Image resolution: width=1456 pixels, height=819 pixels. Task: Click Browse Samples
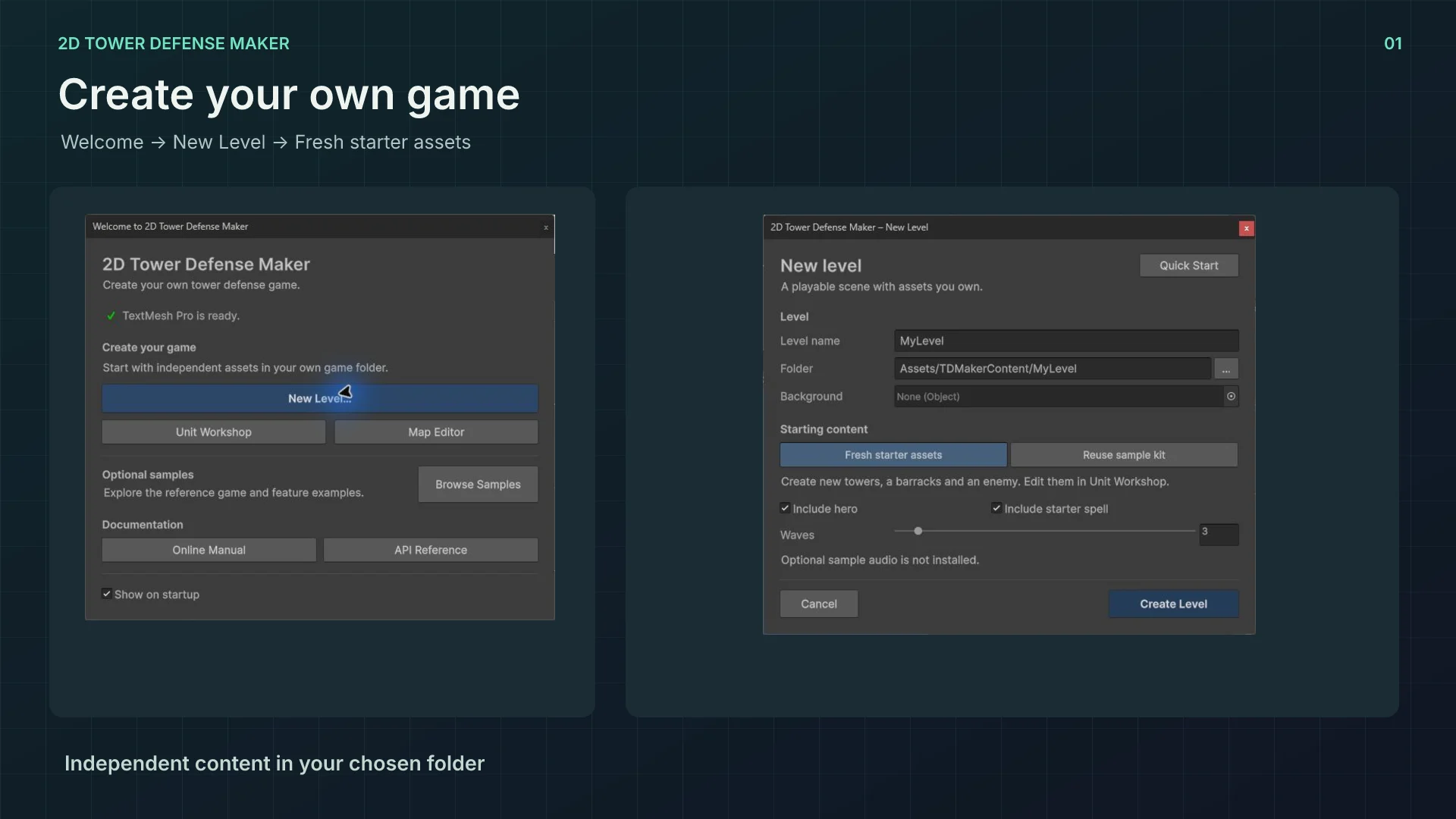(478, 484)
